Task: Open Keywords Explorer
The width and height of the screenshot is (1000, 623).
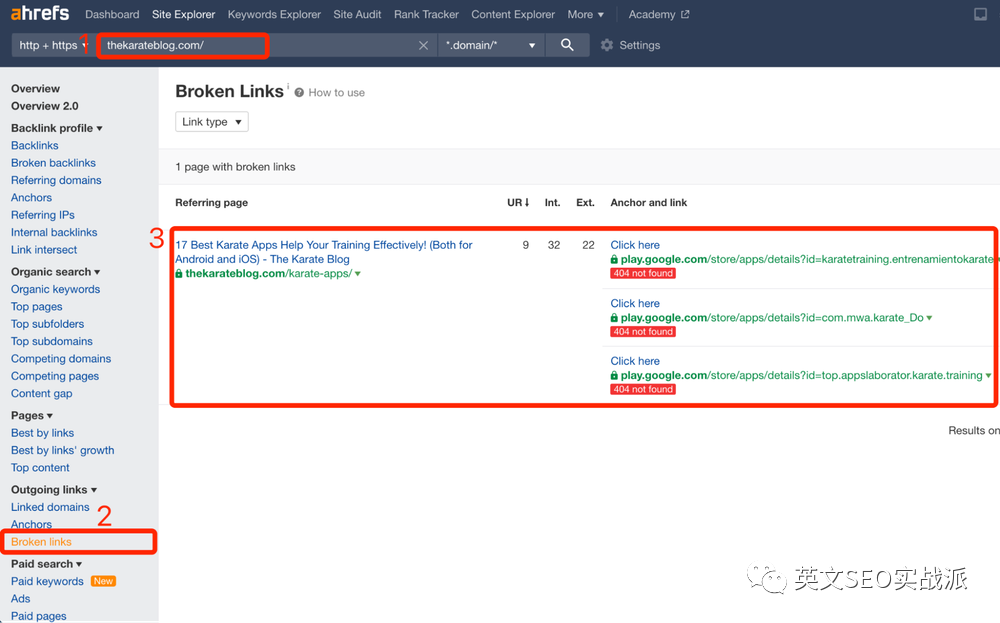Action: (274, 14)
